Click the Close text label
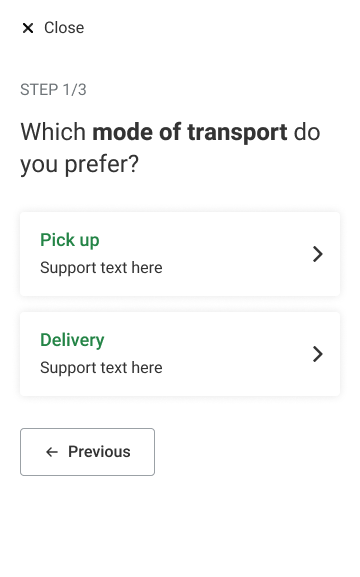This screenshot has height=577, width=360. point(64,28)
